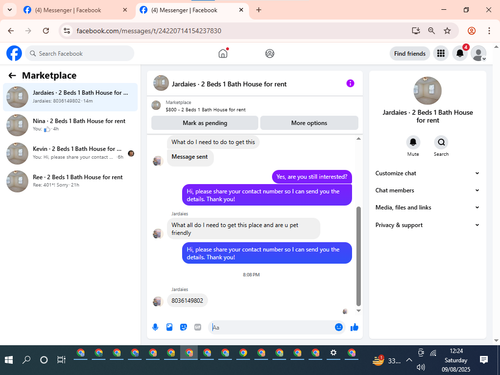Image resolution: width=500 pixels, height=375 pixels.
Task: Click message 'Yes, are you still interested?'
Action: pyautogui.click(x=312, y=177)
